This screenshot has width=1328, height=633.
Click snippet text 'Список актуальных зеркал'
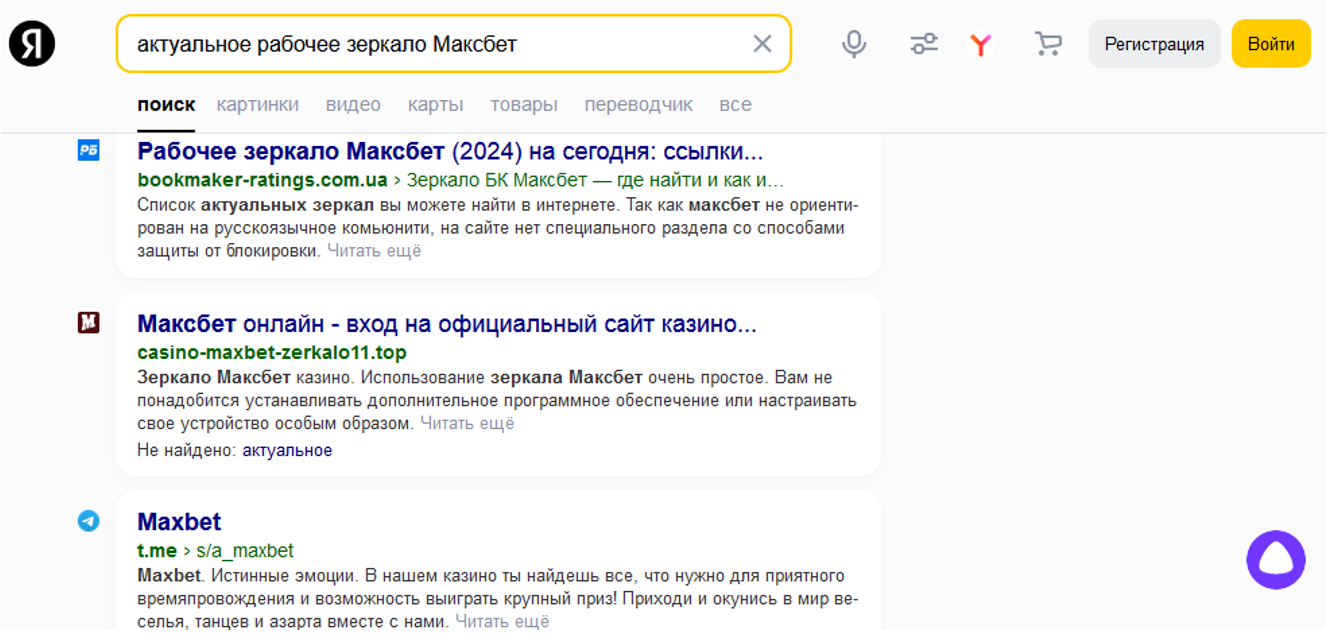click(255, 205)
